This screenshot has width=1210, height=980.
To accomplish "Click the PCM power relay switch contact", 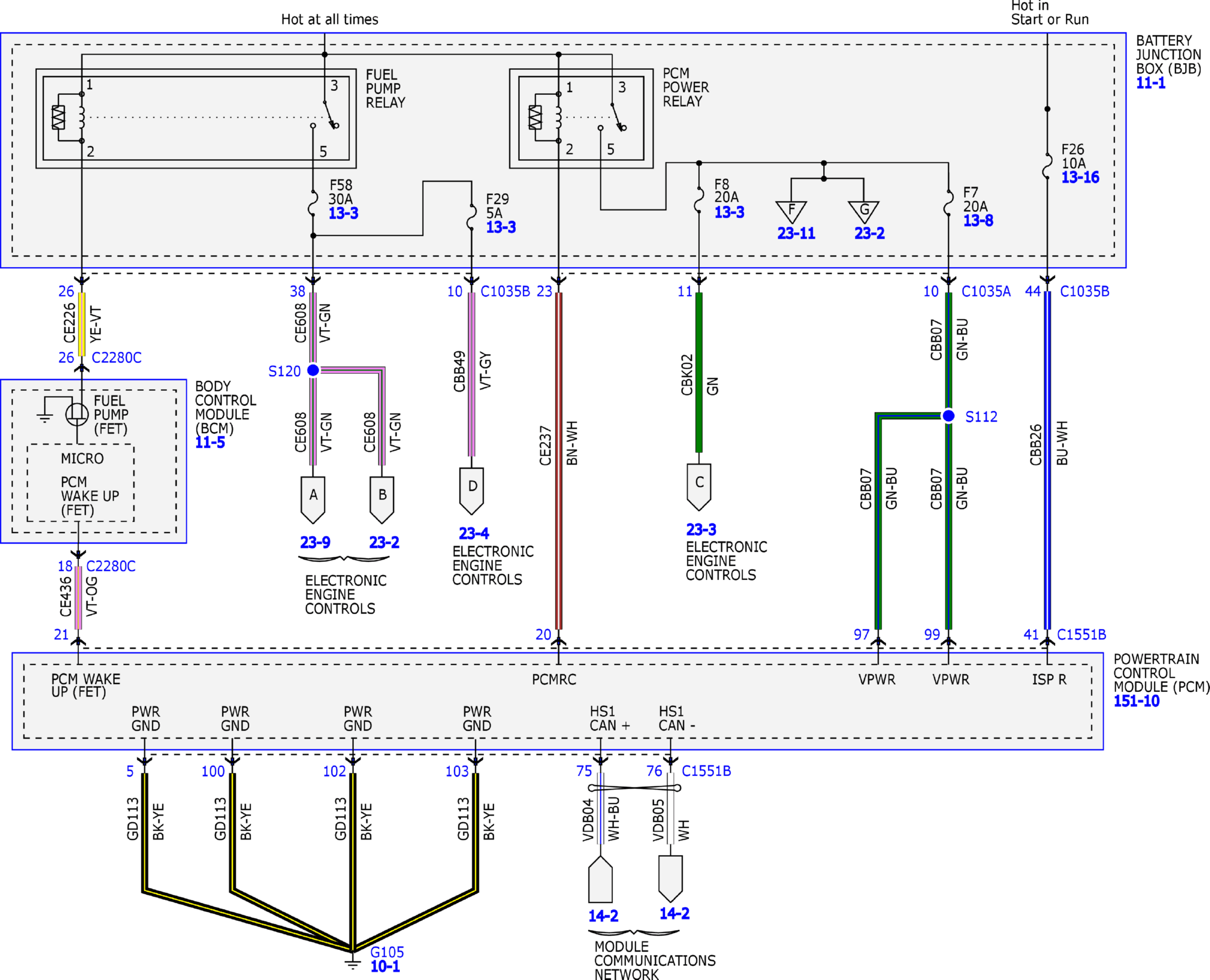I will coord(618,117).
